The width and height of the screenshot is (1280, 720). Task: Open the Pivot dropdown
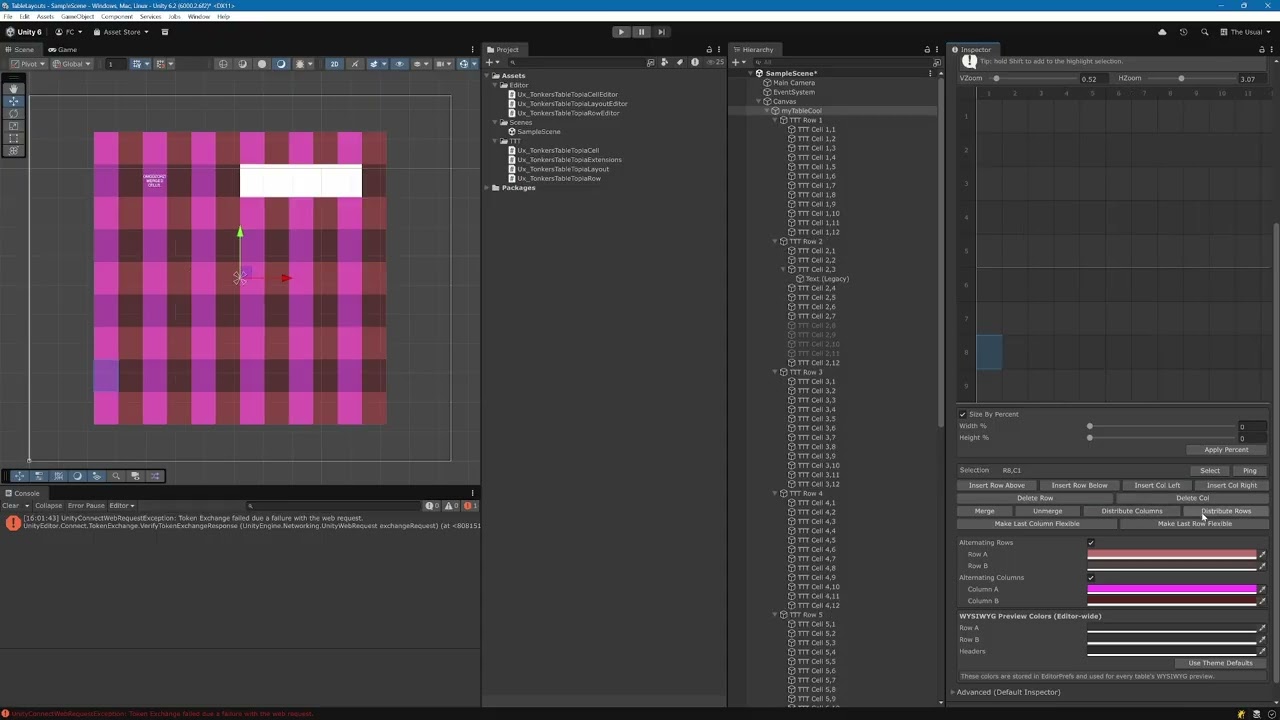coord(29,64)
